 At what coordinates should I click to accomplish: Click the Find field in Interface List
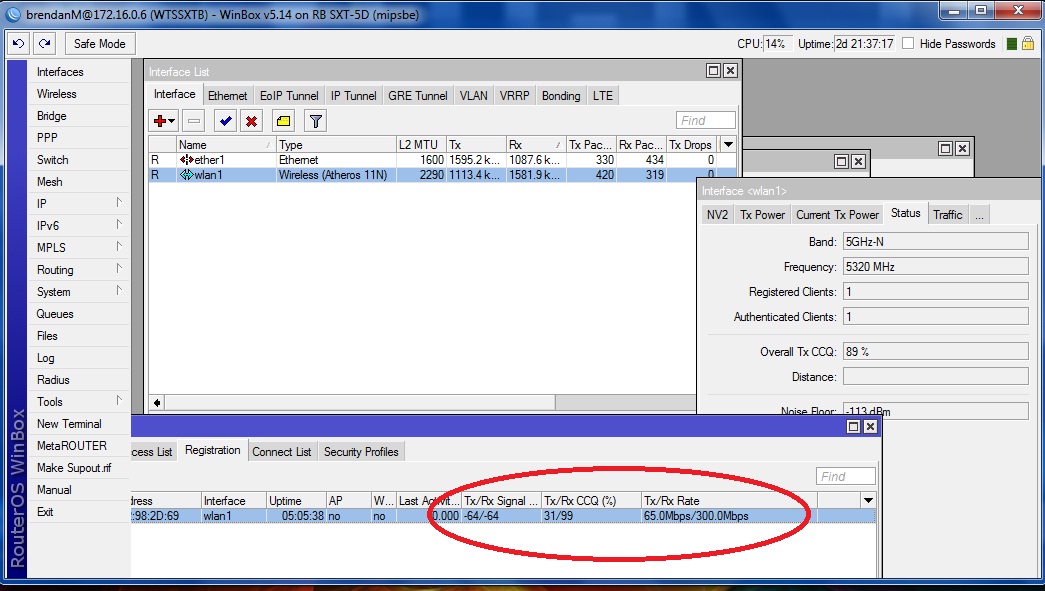706,121
